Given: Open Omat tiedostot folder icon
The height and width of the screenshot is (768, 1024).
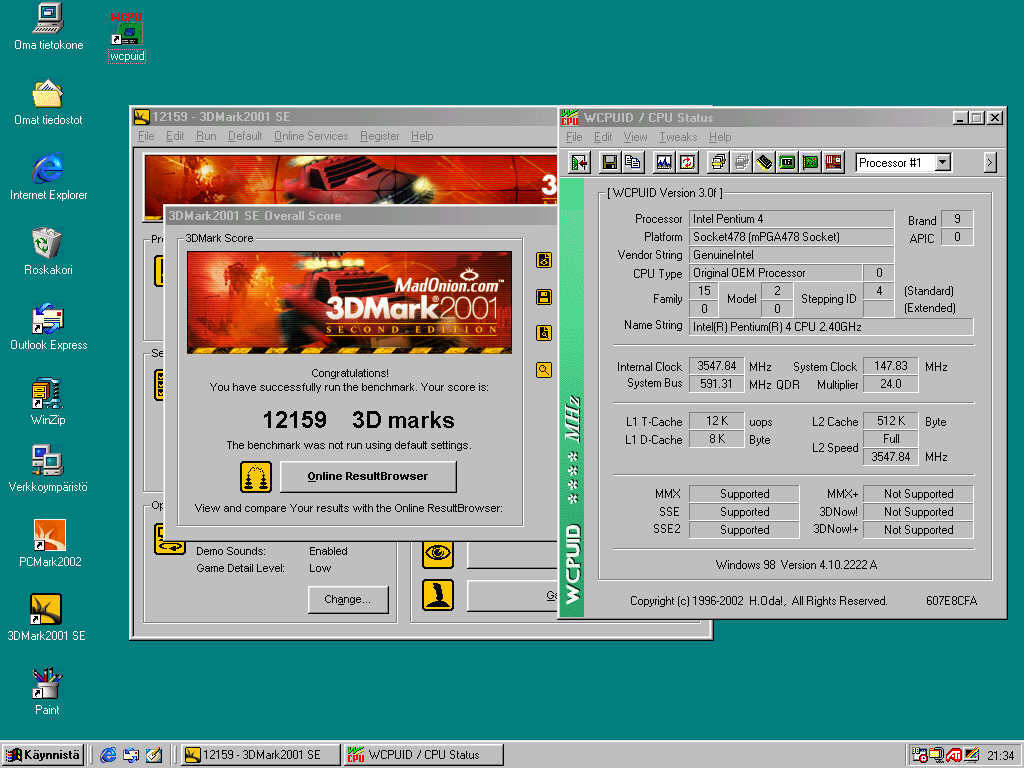Looking at the screenshot, I should (48, 102).
